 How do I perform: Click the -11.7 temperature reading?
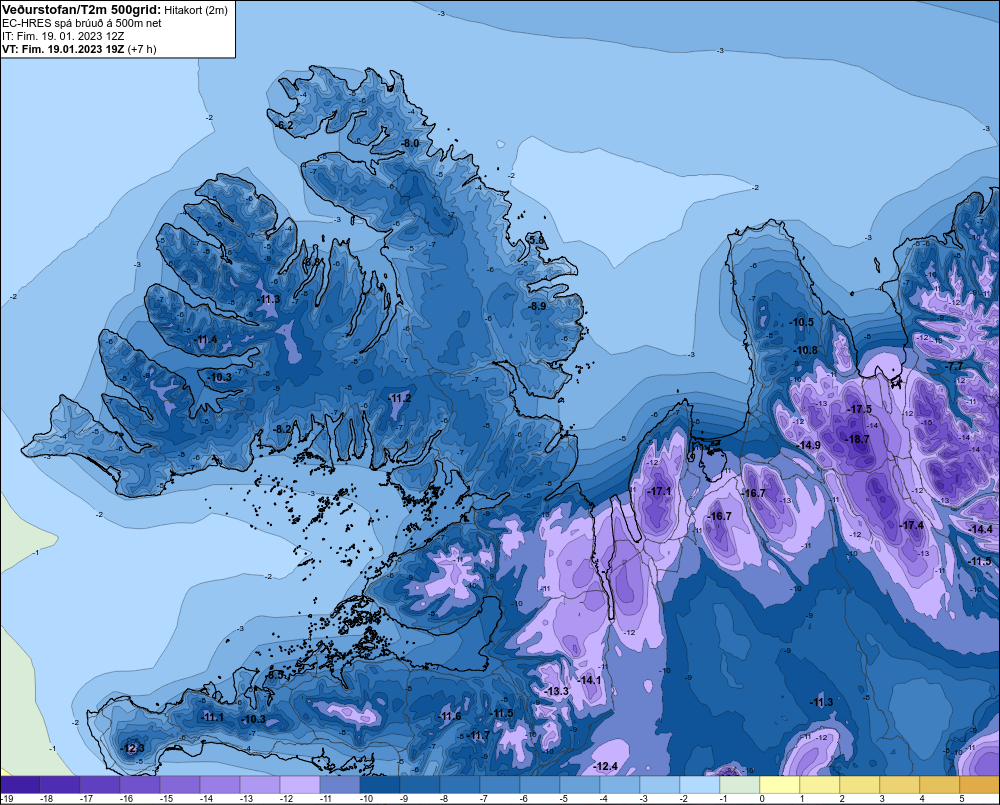pyautogui.click(x=478, y=735)
